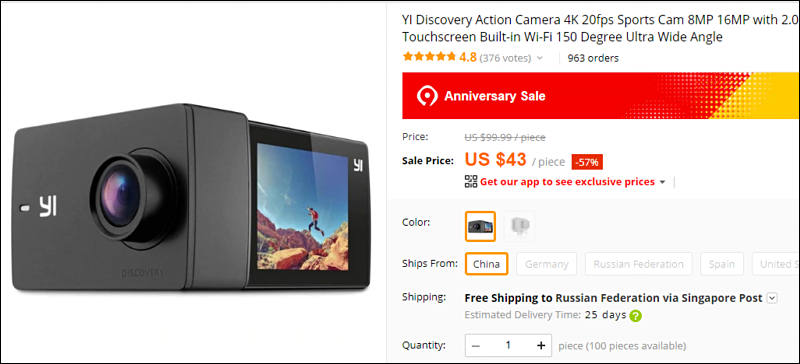
Task: Choose China as the ships-from location
Action: point(486,264)
